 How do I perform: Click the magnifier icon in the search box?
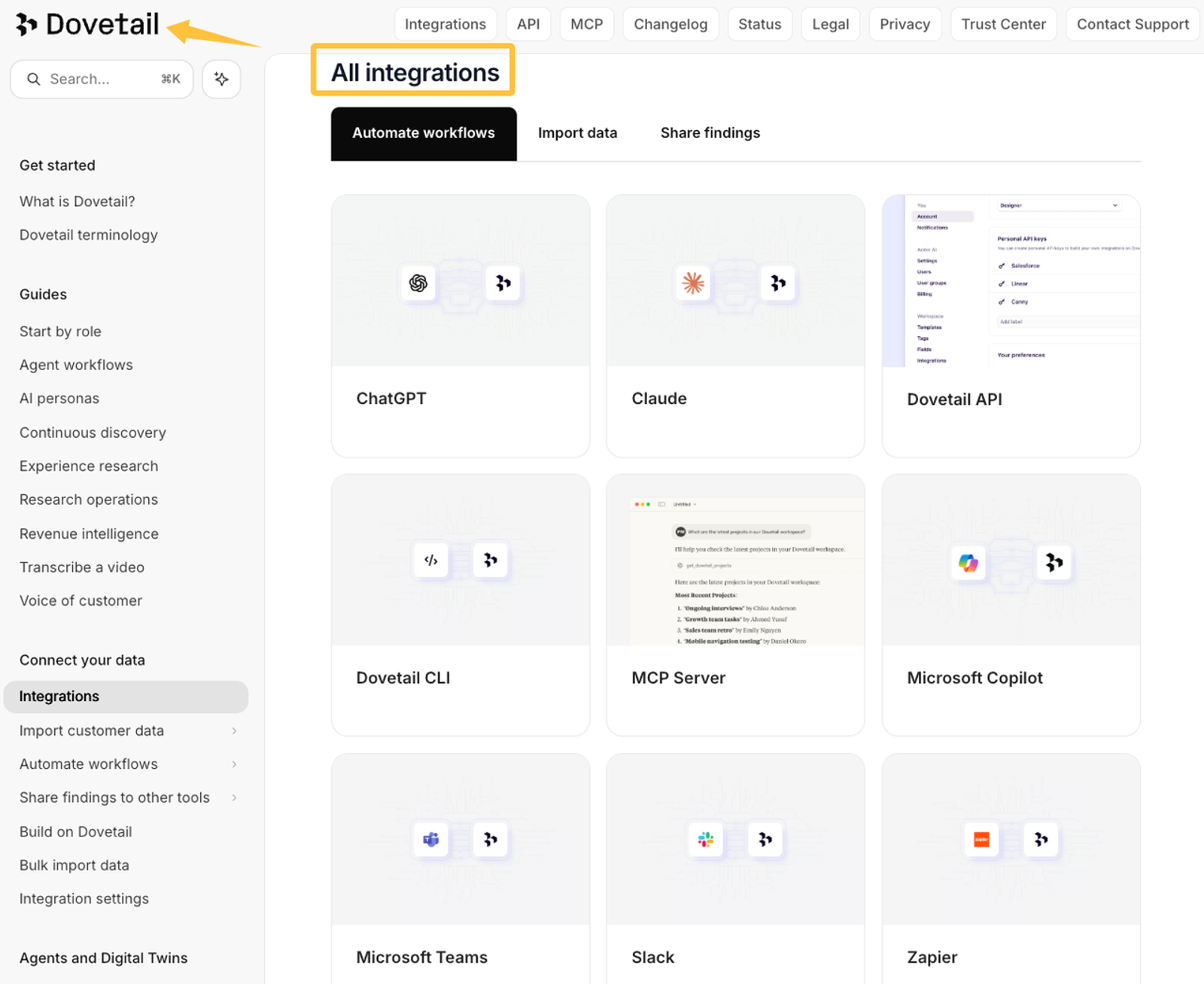point(34,79)
